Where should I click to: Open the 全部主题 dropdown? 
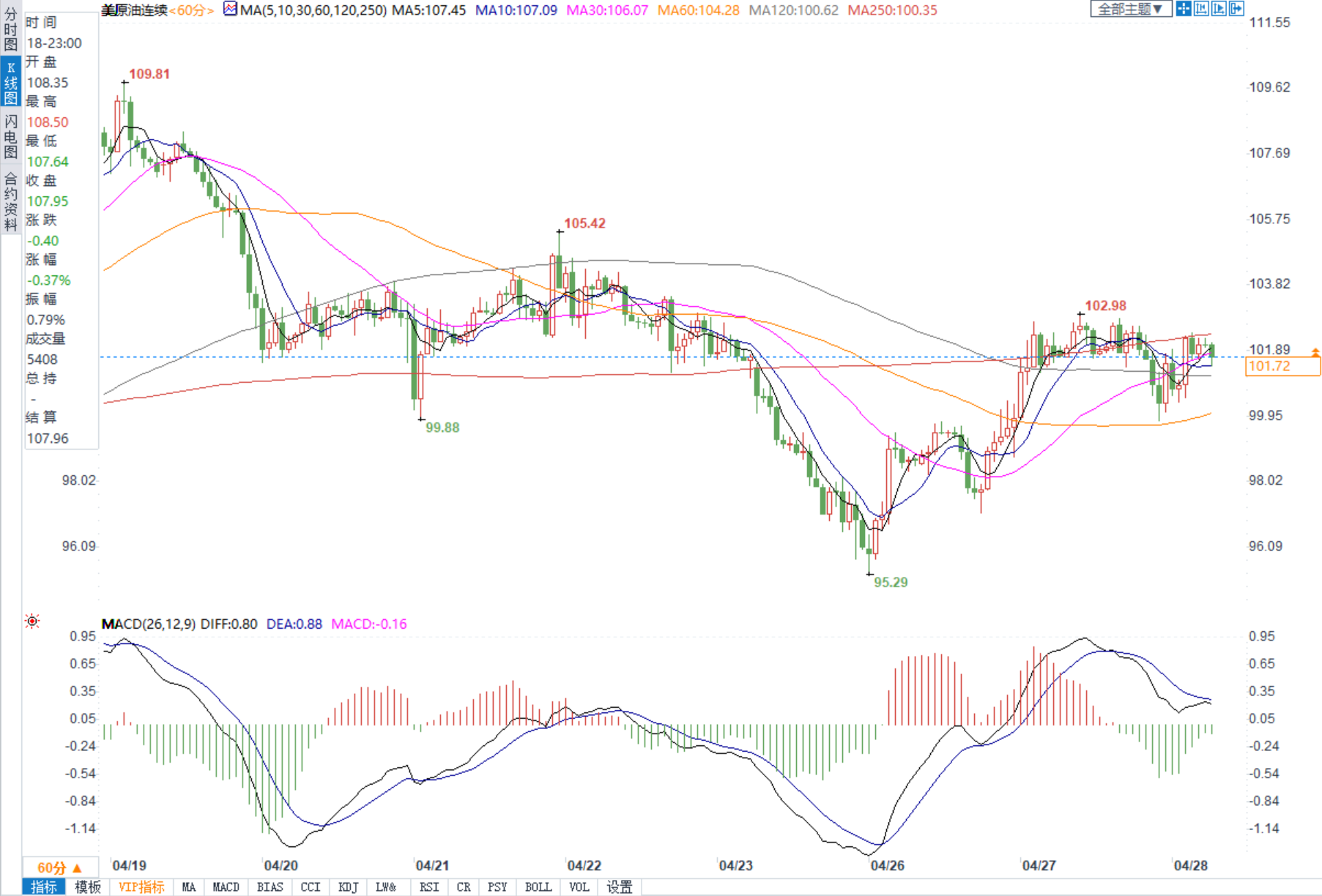[1130, 9]
